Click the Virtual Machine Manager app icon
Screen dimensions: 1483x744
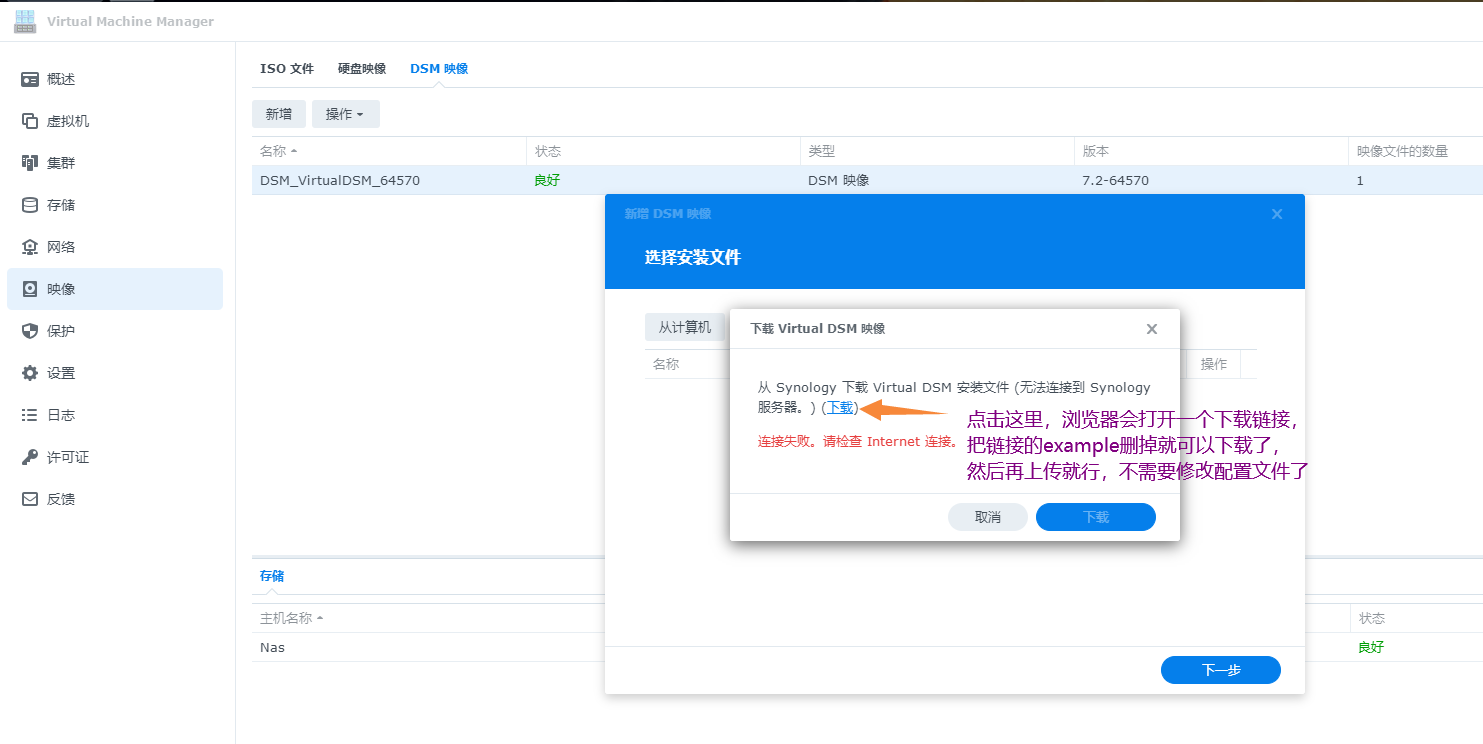[25, 21]
